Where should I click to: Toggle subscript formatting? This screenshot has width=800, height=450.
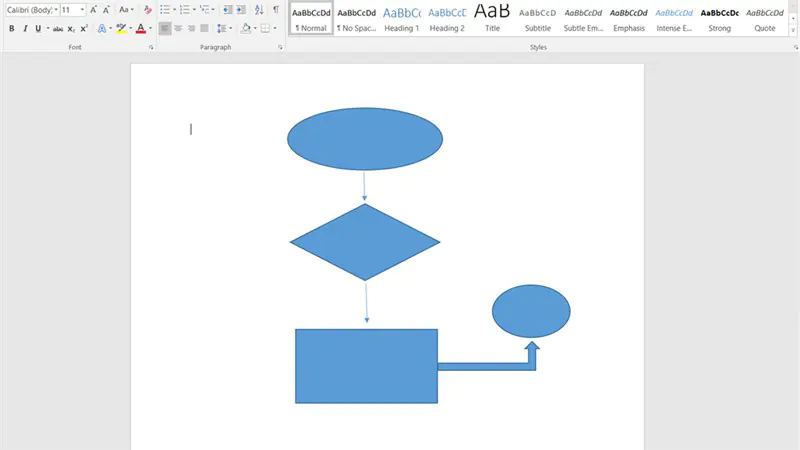coord(71,29)
